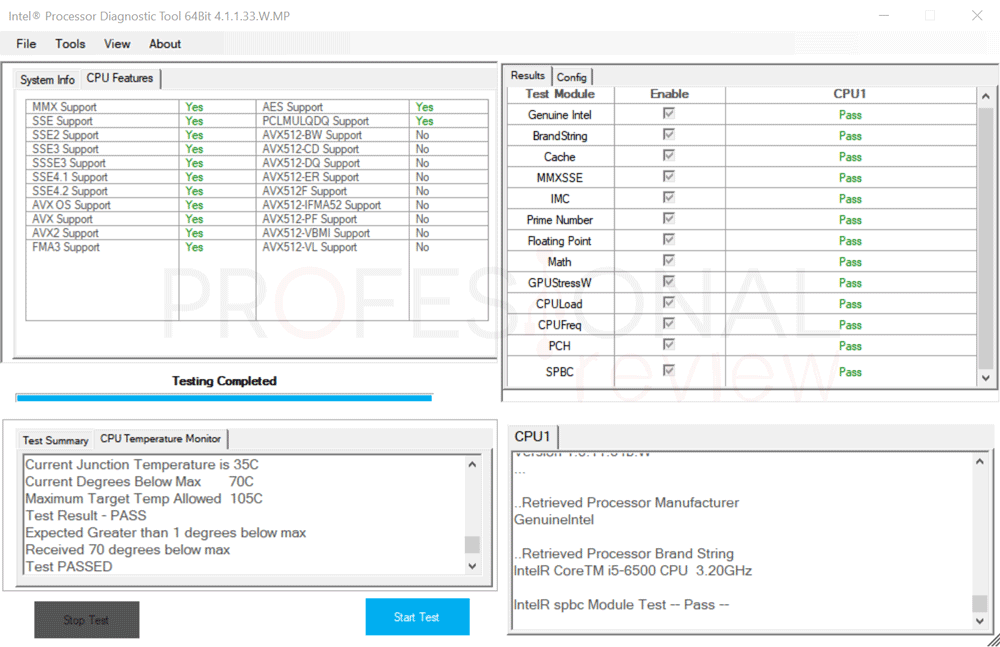Switch to the Config tab
1000x647 pixels.
click(x=572, y=77)
